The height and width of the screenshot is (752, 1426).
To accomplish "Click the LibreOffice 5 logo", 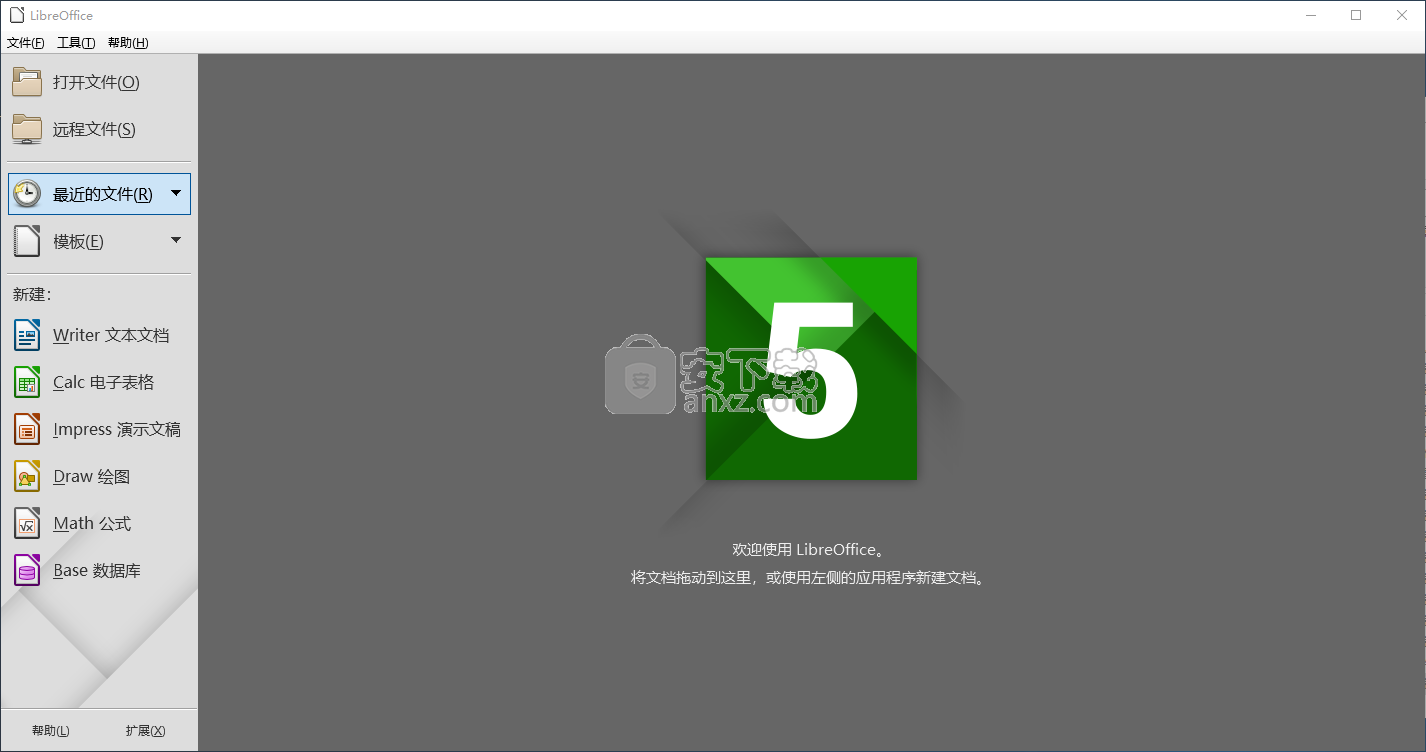I will 811,368.
